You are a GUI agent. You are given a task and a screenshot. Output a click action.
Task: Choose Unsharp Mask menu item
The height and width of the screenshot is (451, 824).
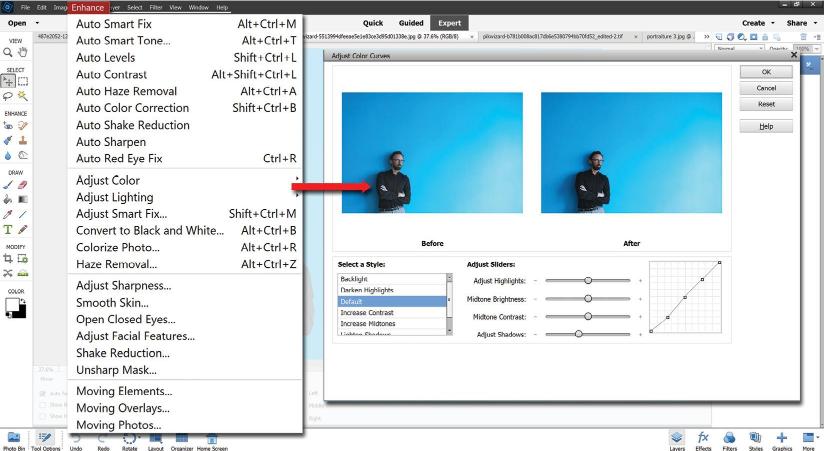[185, 370]
